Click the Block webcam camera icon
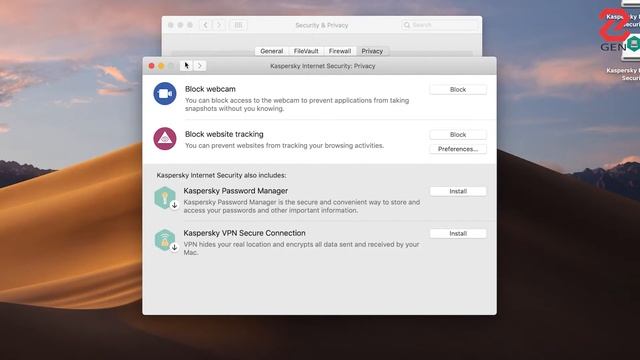The width and height of the screenshot is (640, 360). click(x=165, y=93)
